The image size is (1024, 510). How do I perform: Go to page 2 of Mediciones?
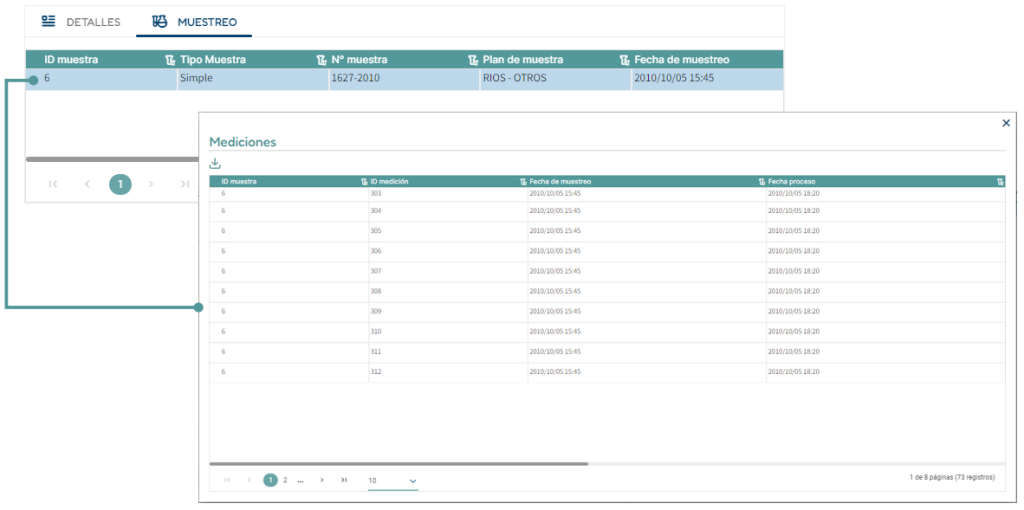point(285,480)
